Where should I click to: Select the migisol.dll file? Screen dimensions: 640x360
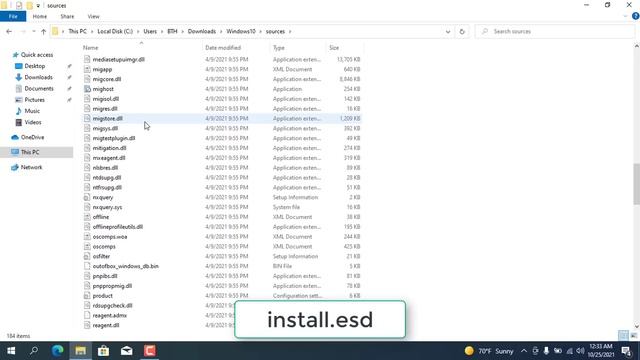(x=106, y=99)
